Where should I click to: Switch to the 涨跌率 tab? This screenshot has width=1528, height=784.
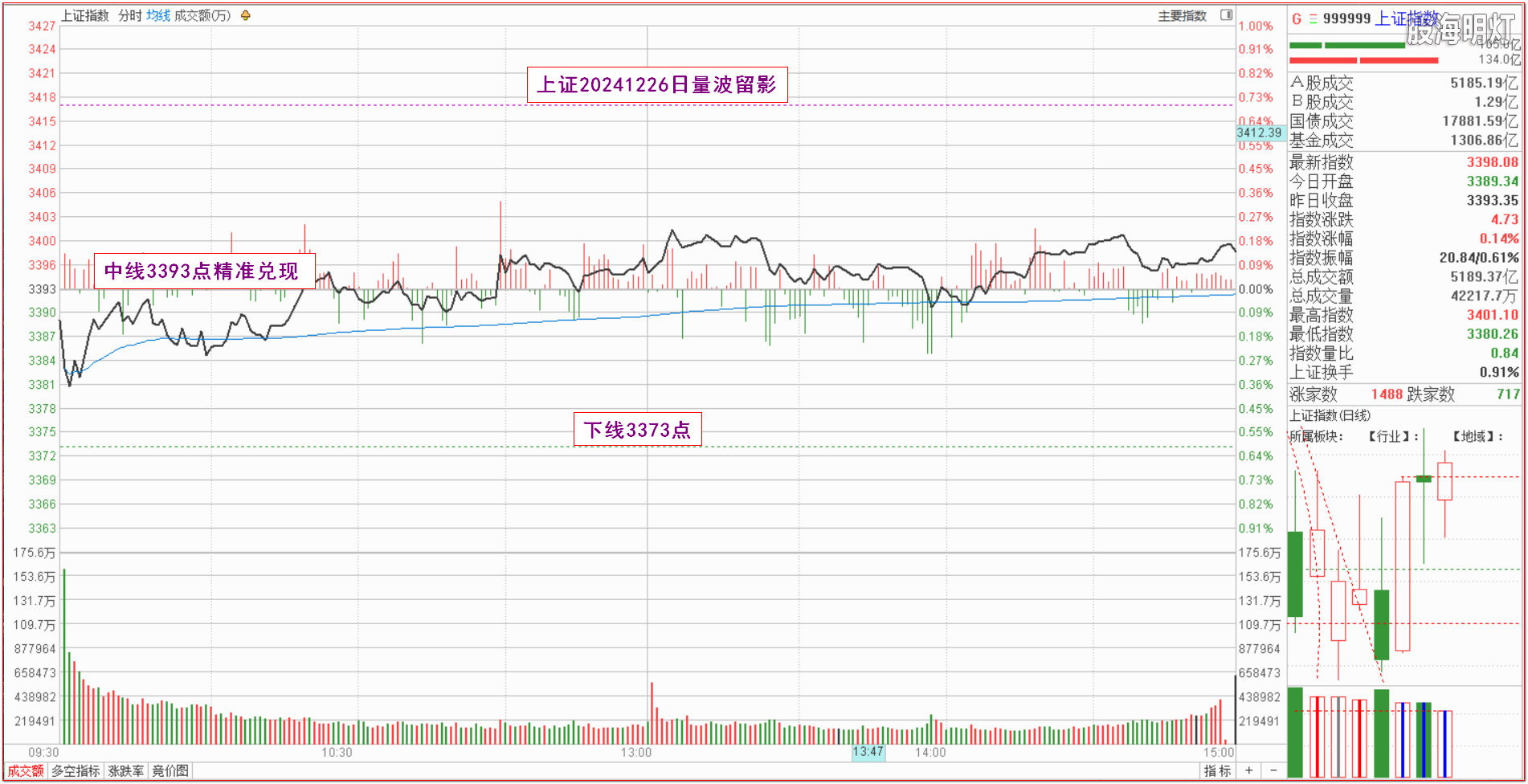click(126, 771)
